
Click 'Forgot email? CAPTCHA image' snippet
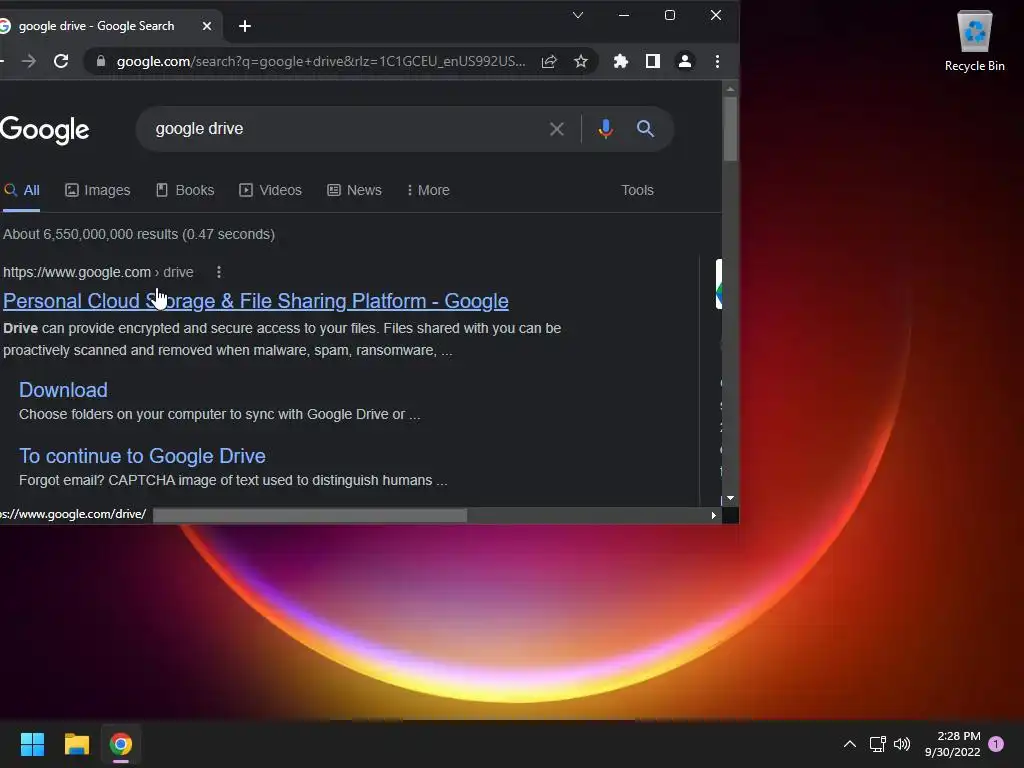click(x=233, y=480)
